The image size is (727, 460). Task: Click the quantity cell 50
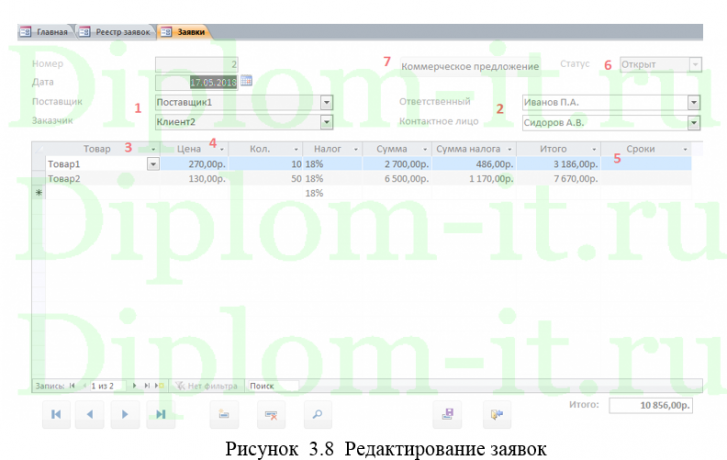tap(266, 179)
